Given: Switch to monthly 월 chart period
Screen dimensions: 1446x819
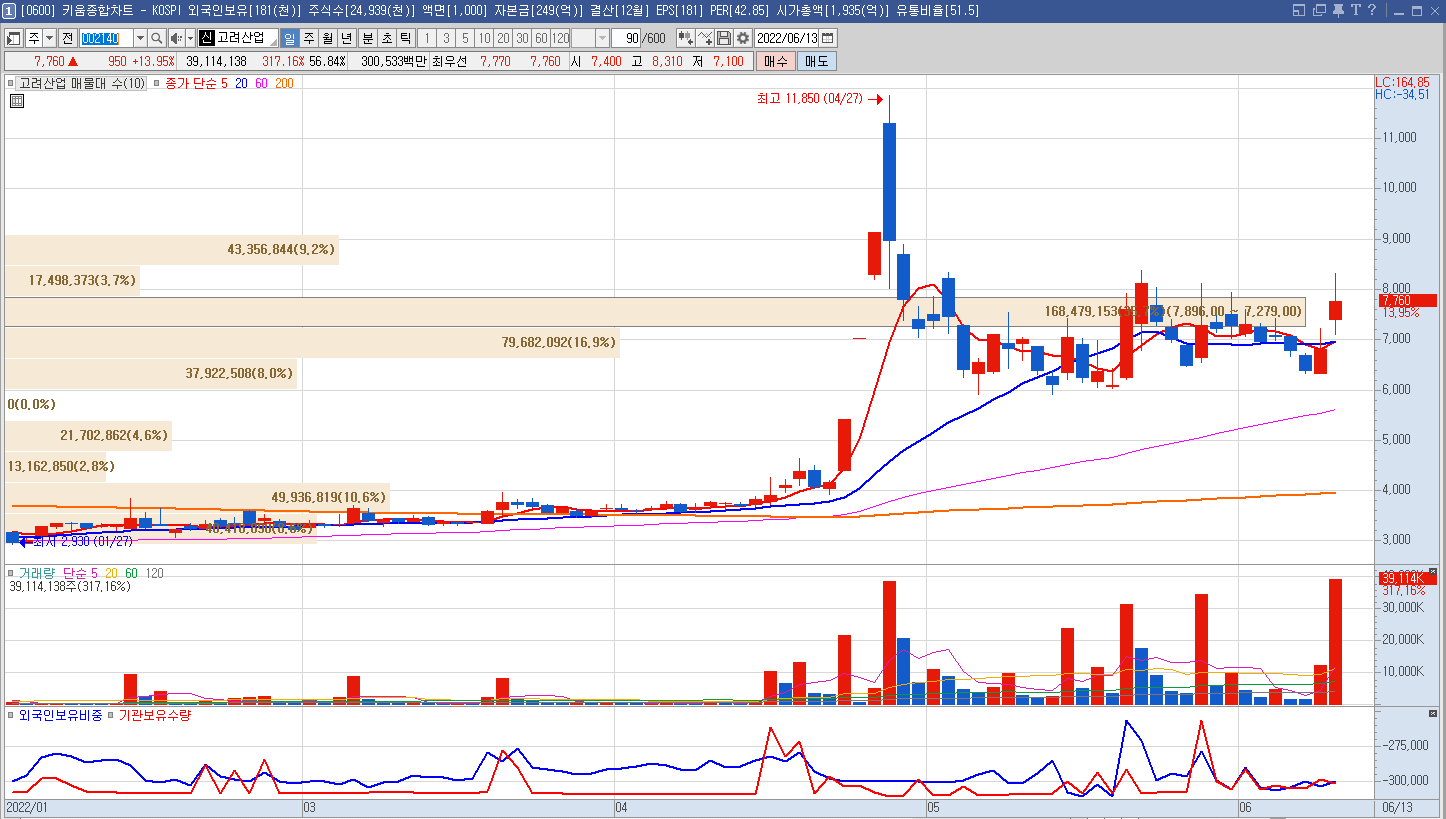Looking at the screenshot, I should pos(328,38).
